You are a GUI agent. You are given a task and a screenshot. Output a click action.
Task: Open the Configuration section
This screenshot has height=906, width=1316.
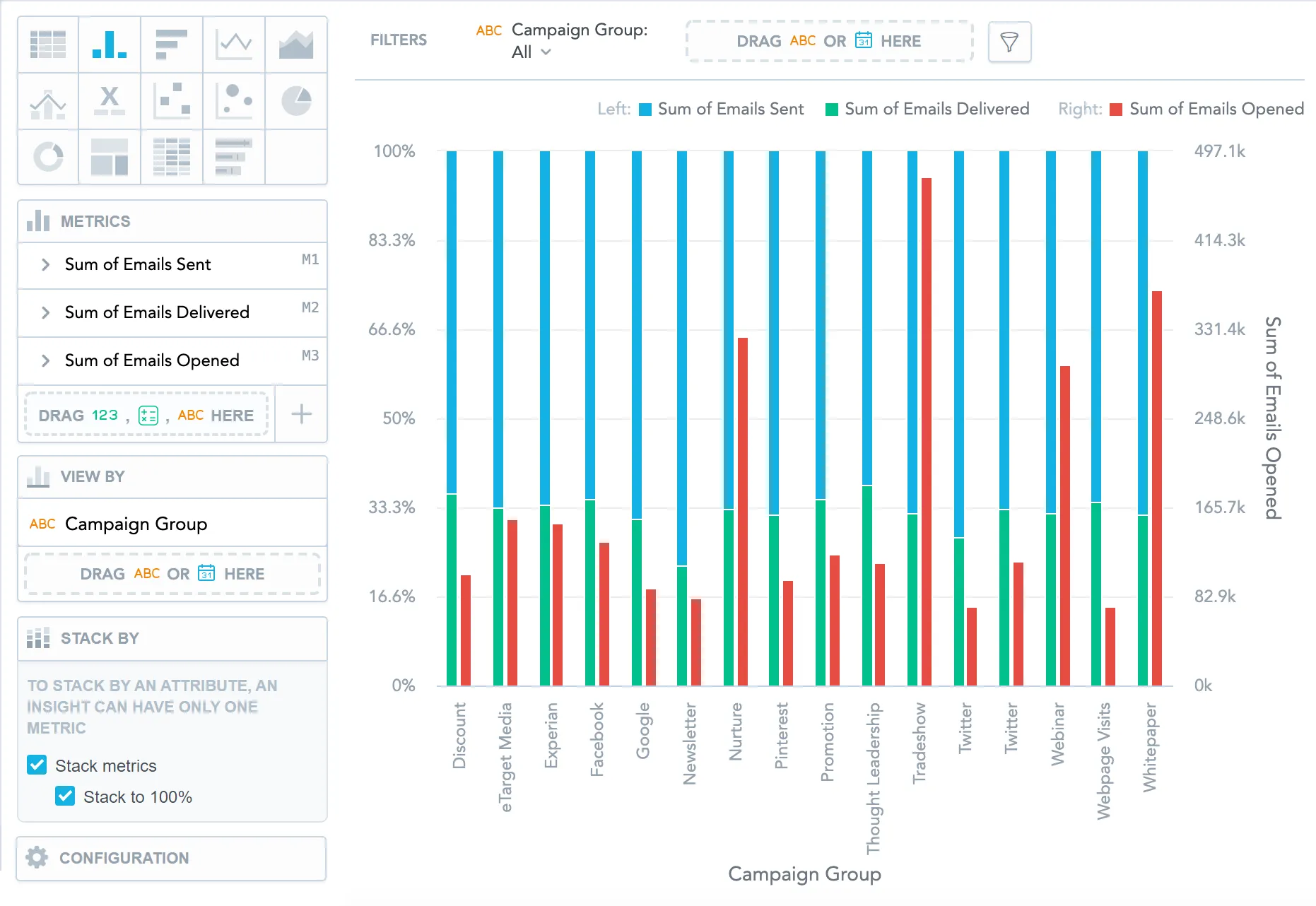(x=124, y=858)
